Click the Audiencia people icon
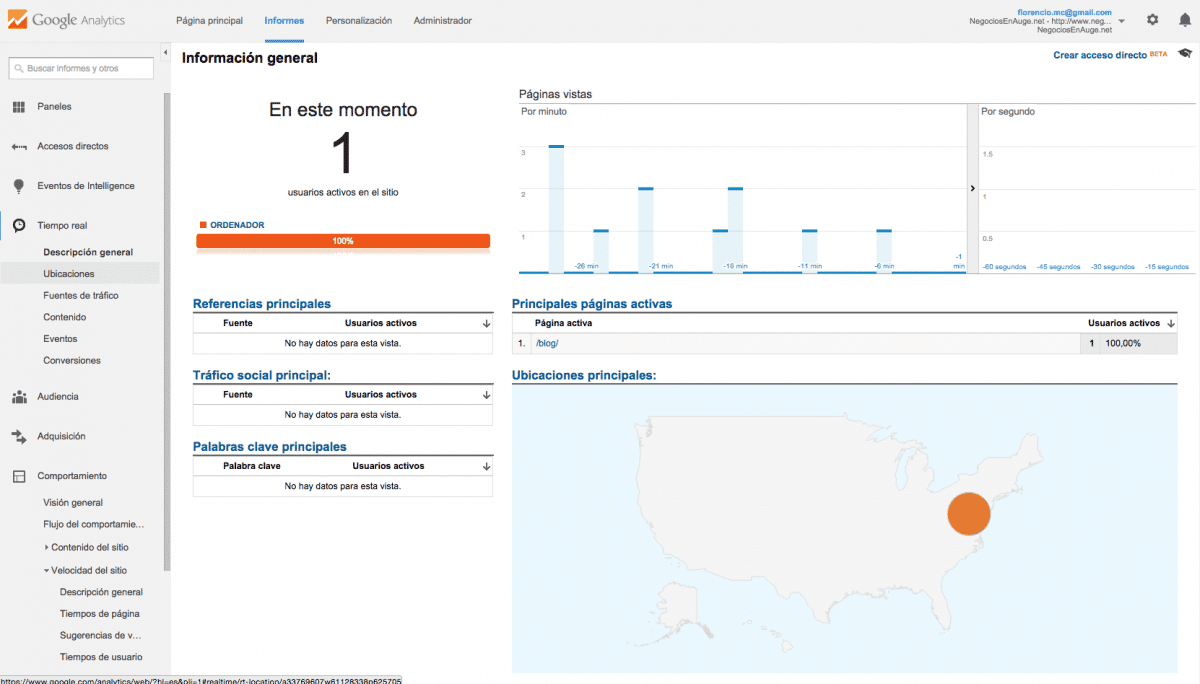This screenshot has height=684, width=1200. point(19,397)
